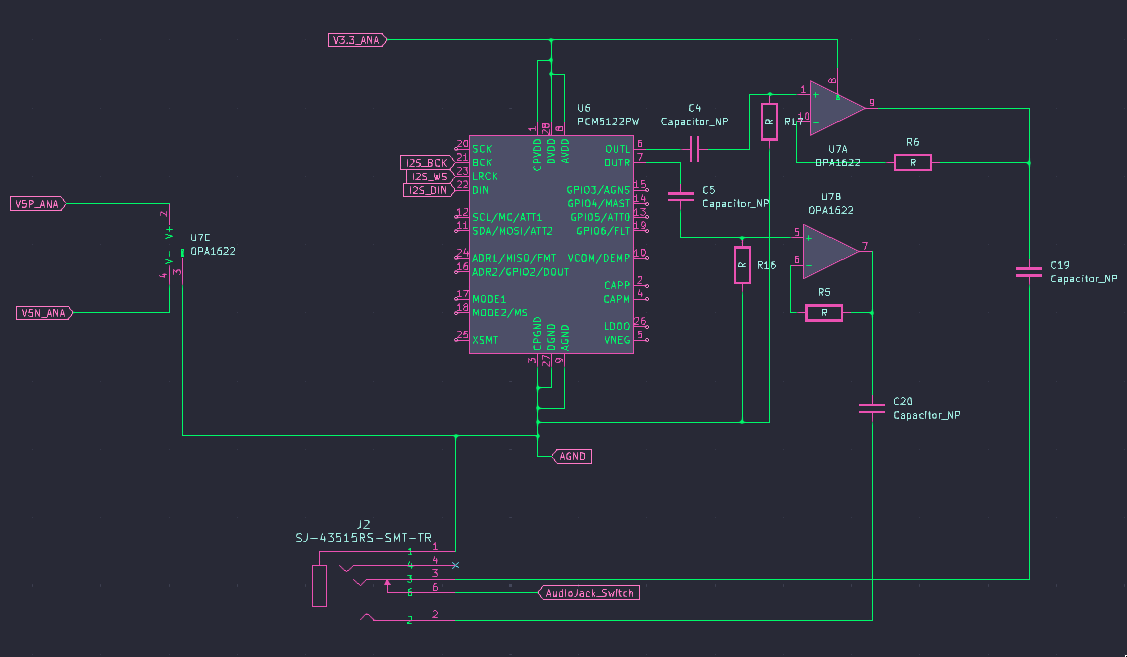
Task: Click the SCK pin label
Action: (x=482, y=150)
